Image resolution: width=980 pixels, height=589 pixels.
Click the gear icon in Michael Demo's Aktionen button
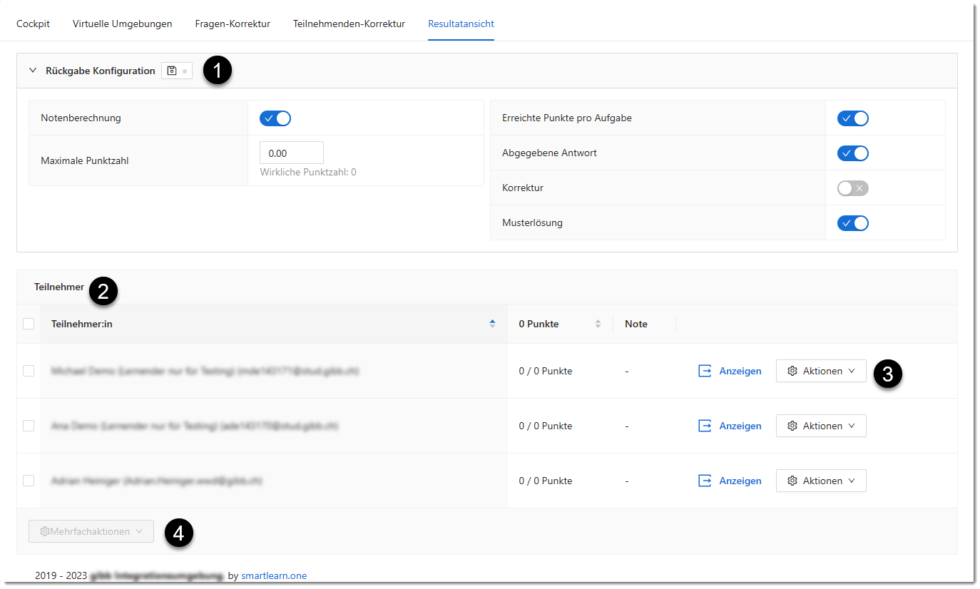tap(794, 370)
